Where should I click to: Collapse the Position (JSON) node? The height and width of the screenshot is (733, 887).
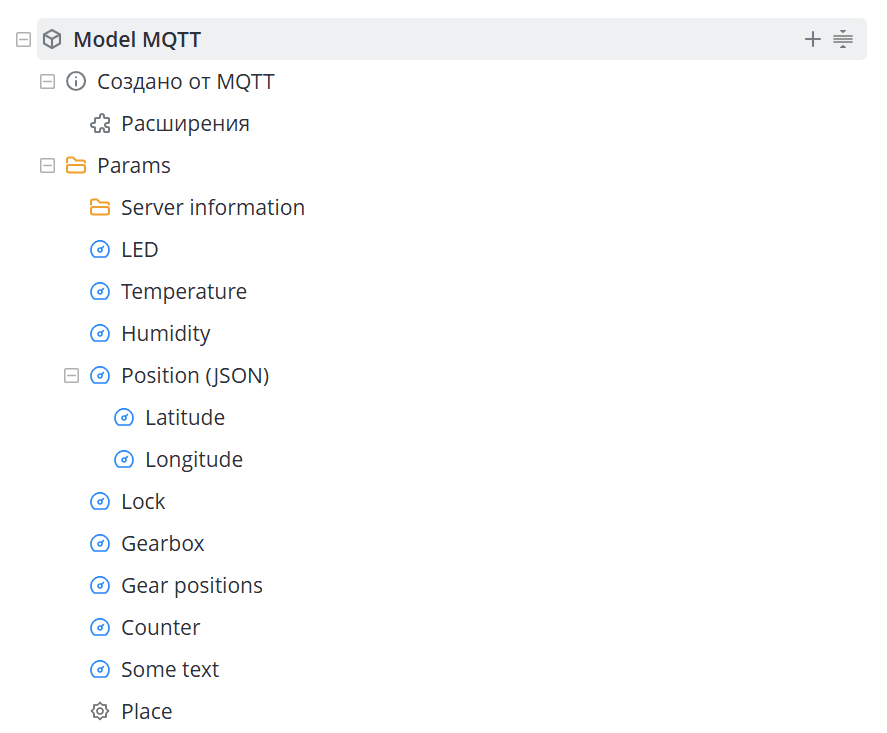point(71,376)
